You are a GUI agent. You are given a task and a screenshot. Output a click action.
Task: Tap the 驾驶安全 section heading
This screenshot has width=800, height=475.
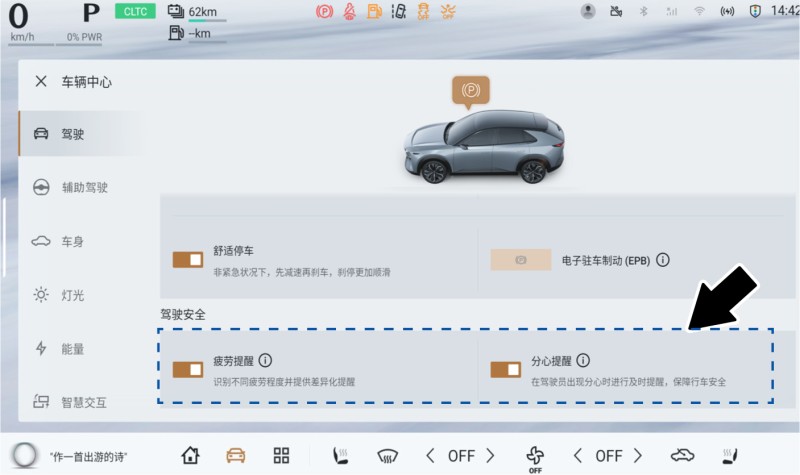183,314
